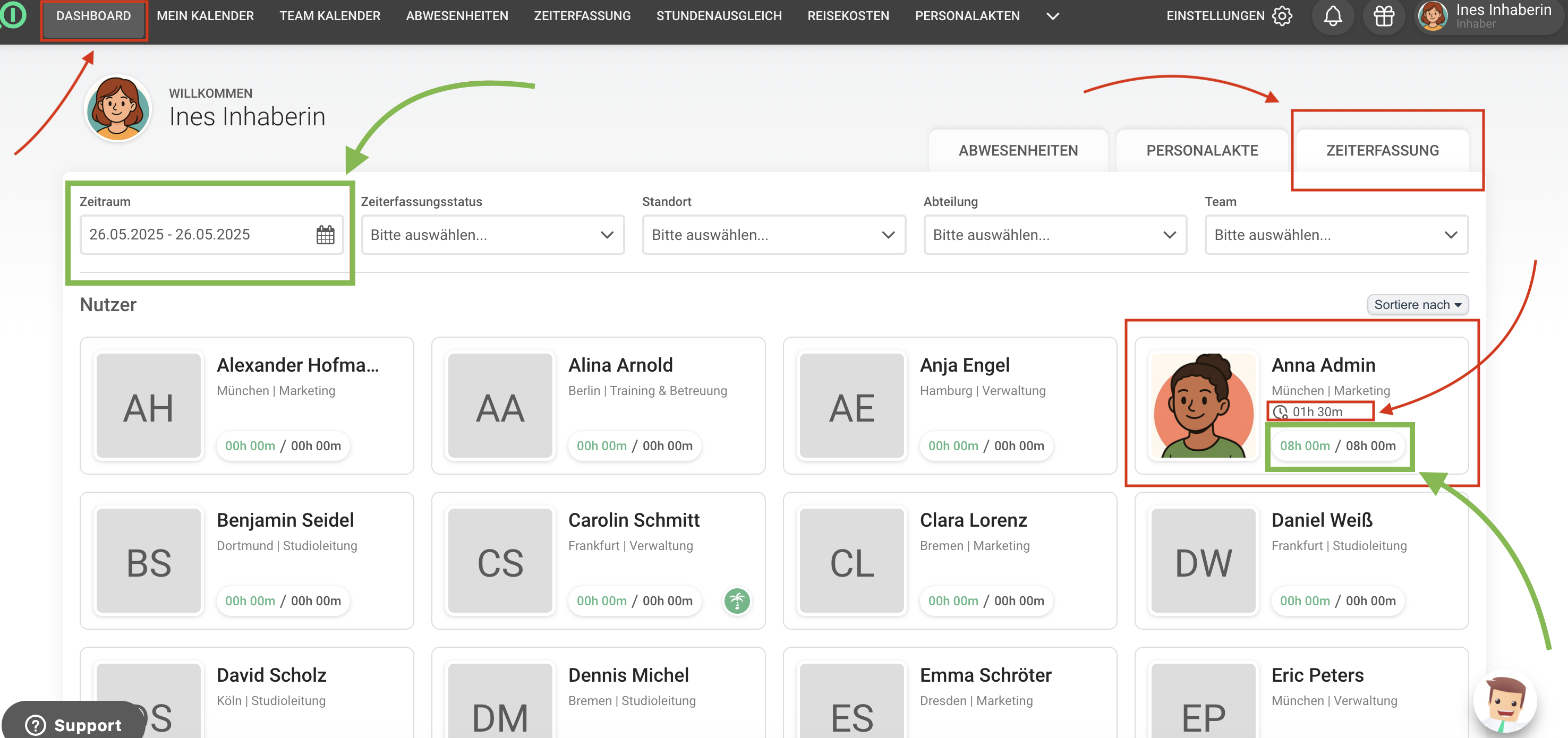Click Ines Inhaberin's profile avatar in header
Viewport: 1568px width, 738px height.
pos(1432,16)
